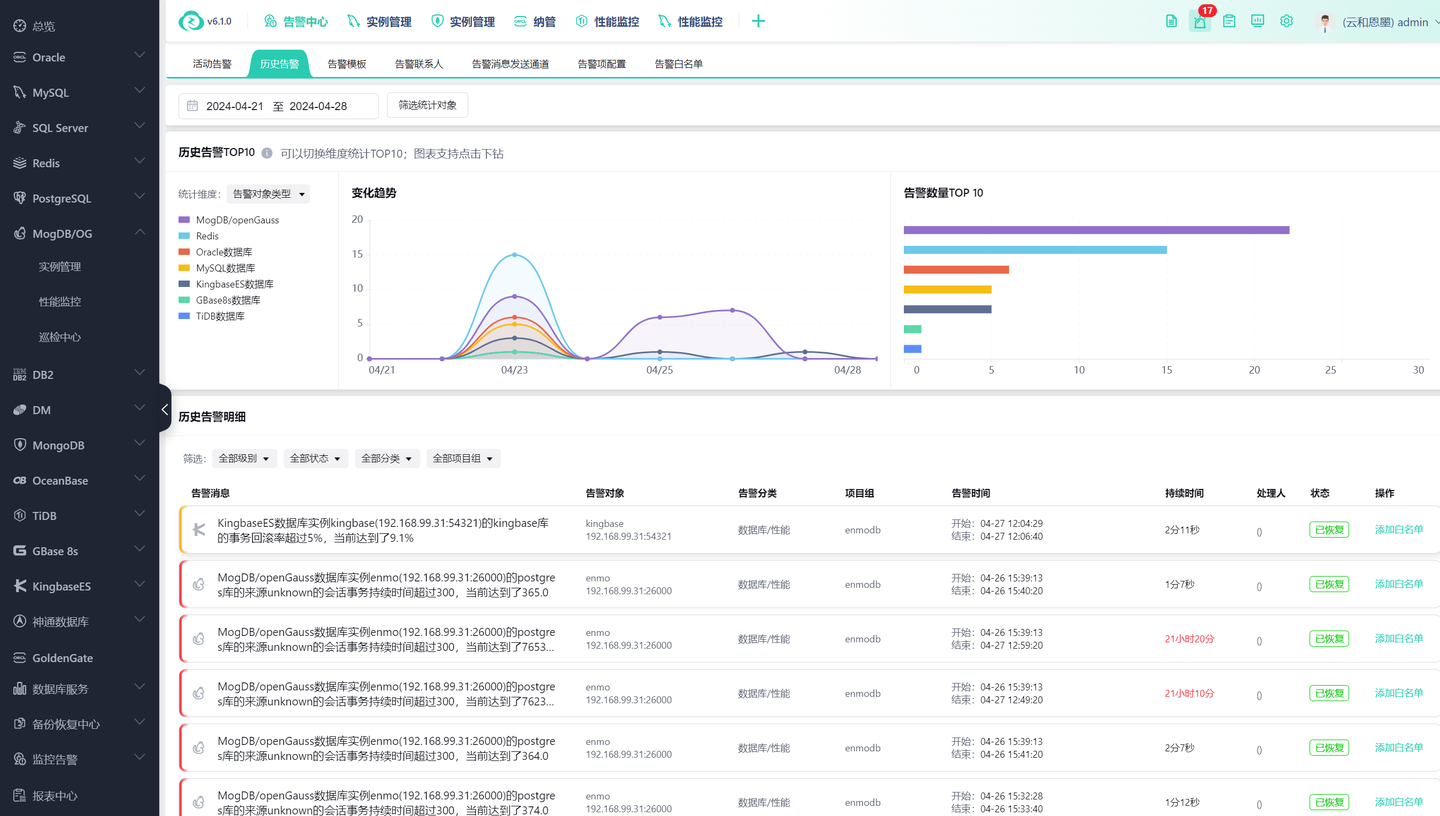Open the 告警对象类型 dimension dropdown
The image size is (1440, 816).
(268, 194)
